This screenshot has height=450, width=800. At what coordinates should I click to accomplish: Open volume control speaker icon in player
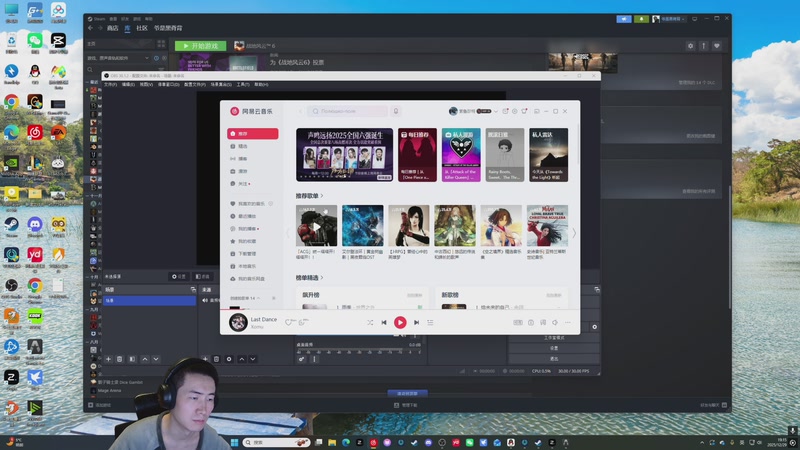[555, 322]
